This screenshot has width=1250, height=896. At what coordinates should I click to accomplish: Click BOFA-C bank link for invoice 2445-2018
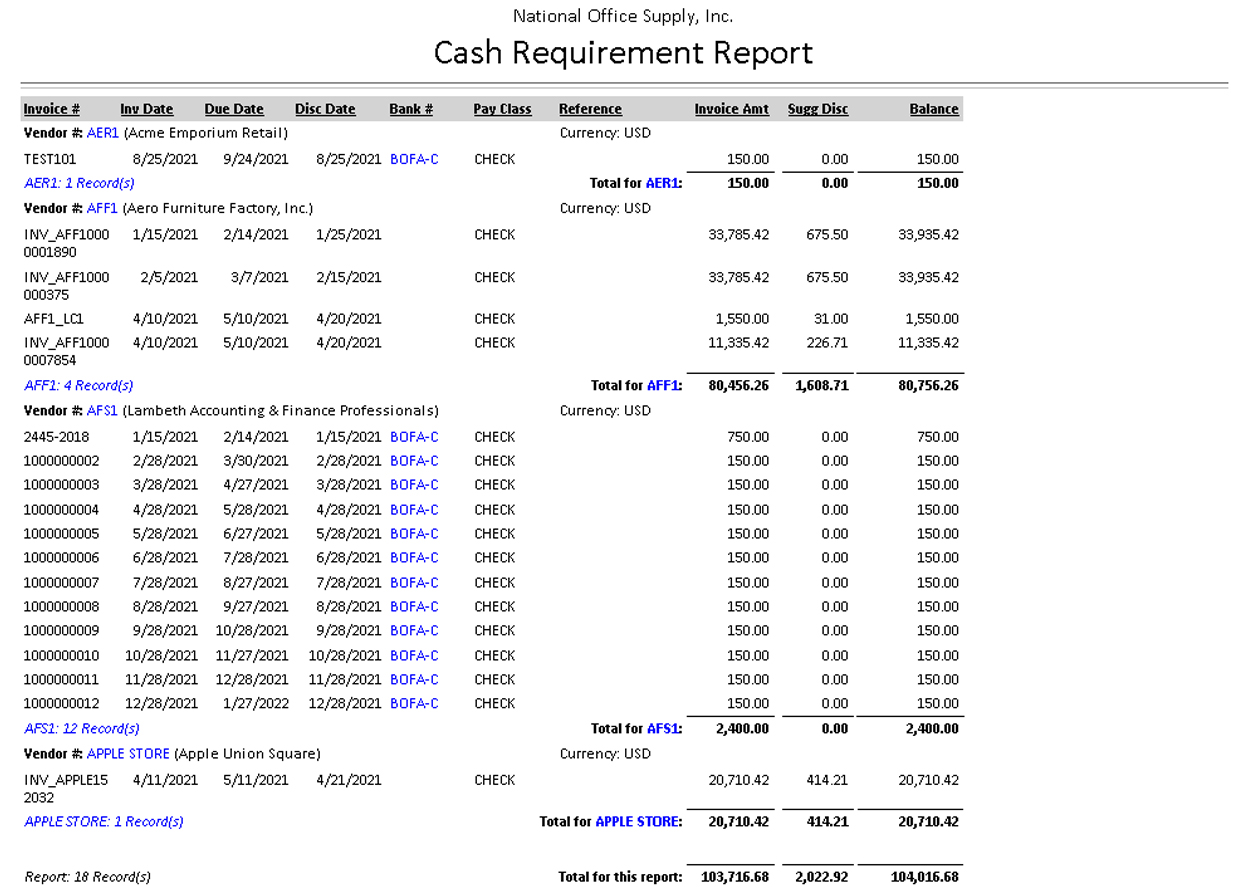click(414, 437)
